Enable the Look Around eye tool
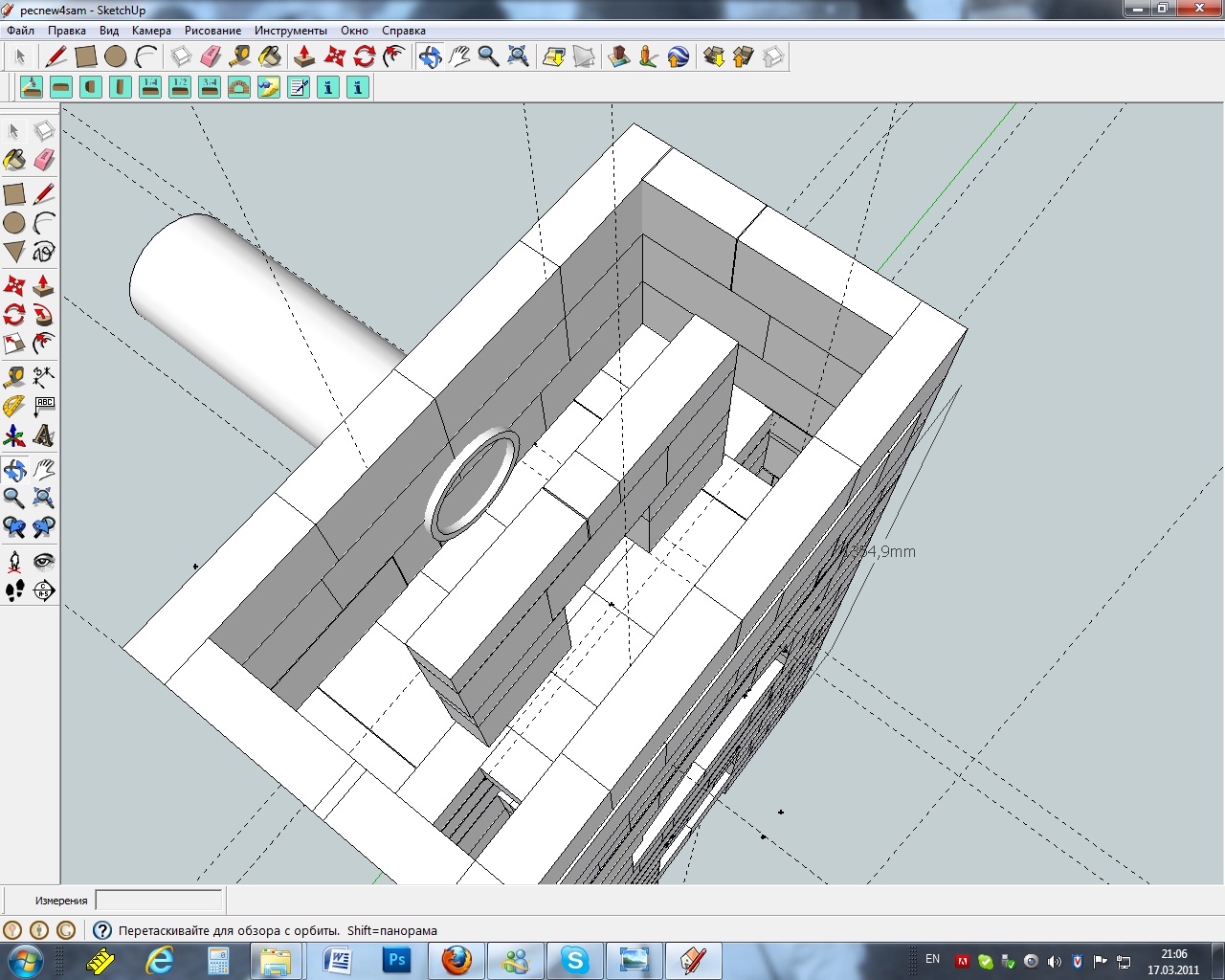 [44, 561]
